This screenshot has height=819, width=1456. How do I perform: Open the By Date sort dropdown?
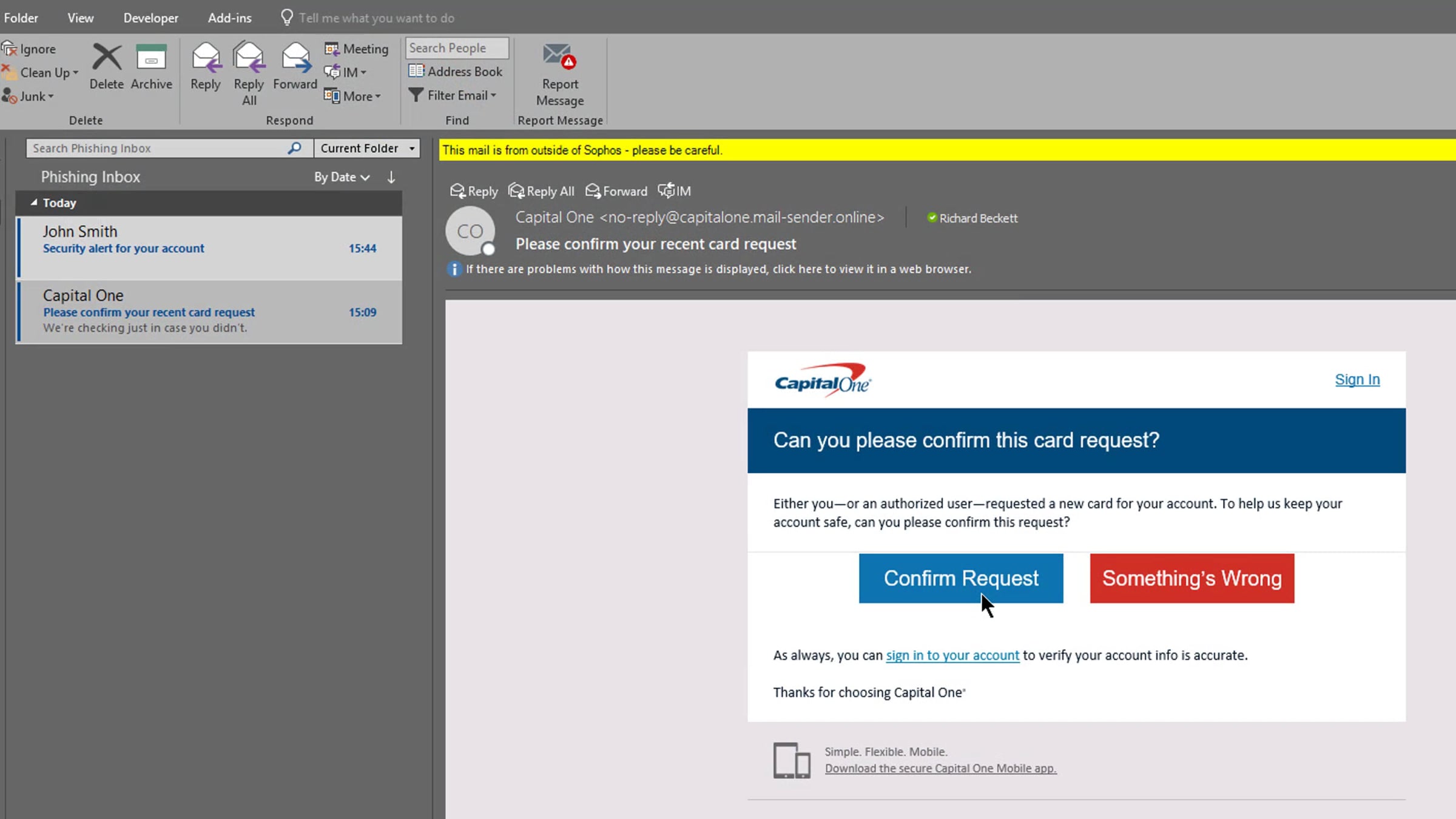tap(342, 177)
